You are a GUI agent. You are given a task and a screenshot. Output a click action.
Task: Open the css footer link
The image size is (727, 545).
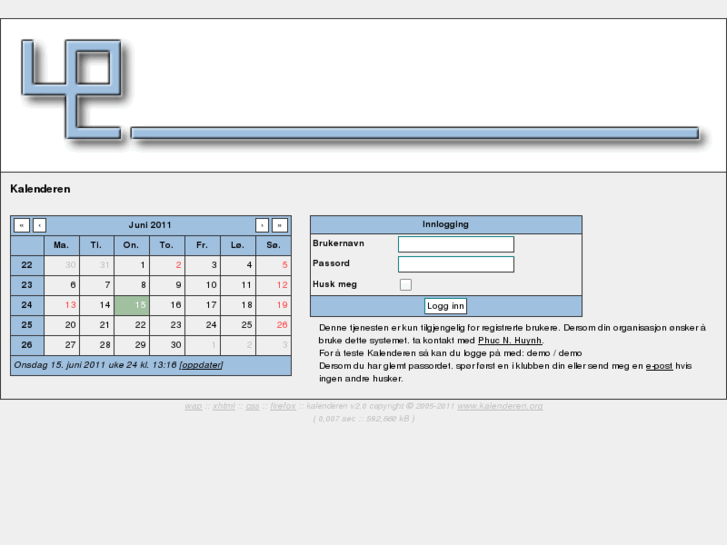[253, 406]
